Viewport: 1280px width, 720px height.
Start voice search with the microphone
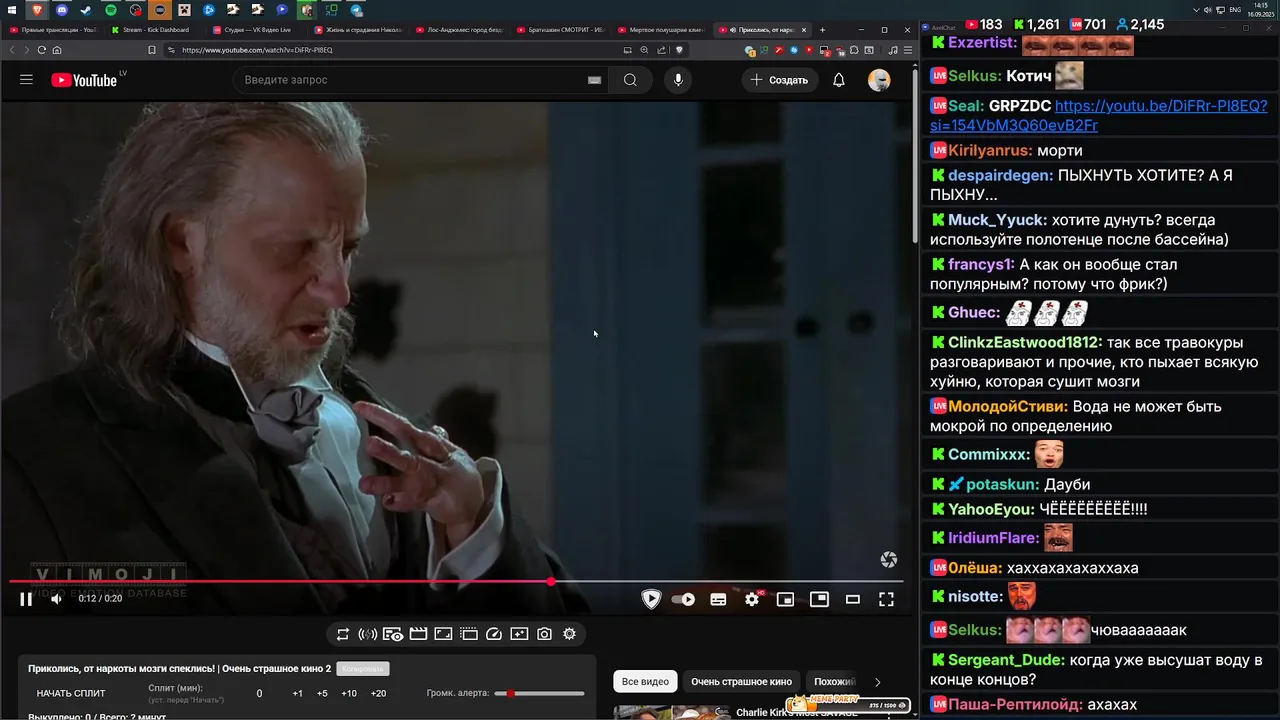click(678, 80)
